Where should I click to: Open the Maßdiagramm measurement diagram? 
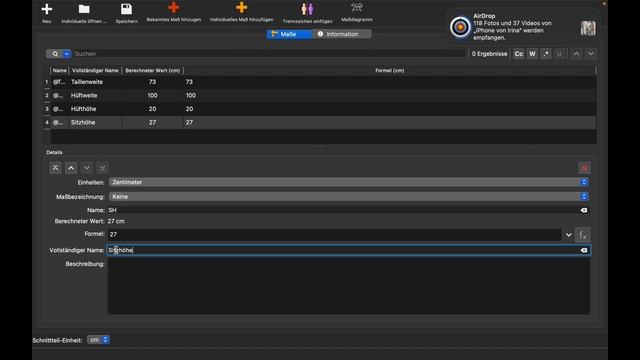pos(357,12)
